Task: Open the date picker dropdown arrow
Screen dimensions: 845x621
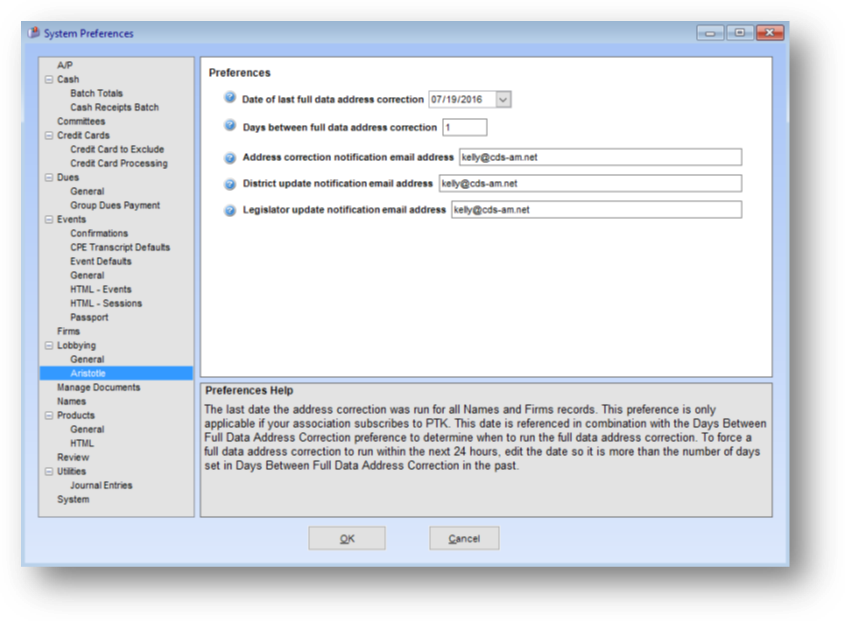Action: click(x=503, y=100)
